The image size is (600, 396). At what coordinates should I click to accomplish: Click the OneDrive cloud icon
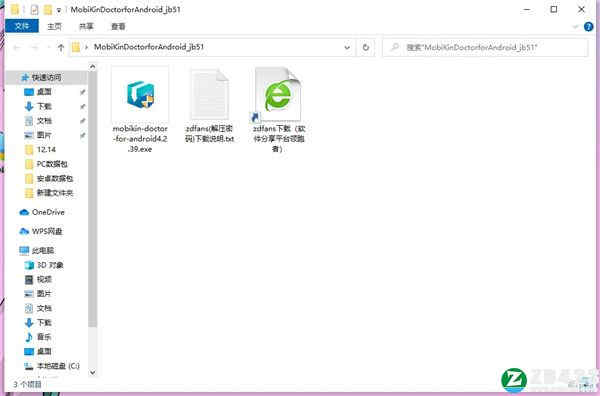point(24,212)
